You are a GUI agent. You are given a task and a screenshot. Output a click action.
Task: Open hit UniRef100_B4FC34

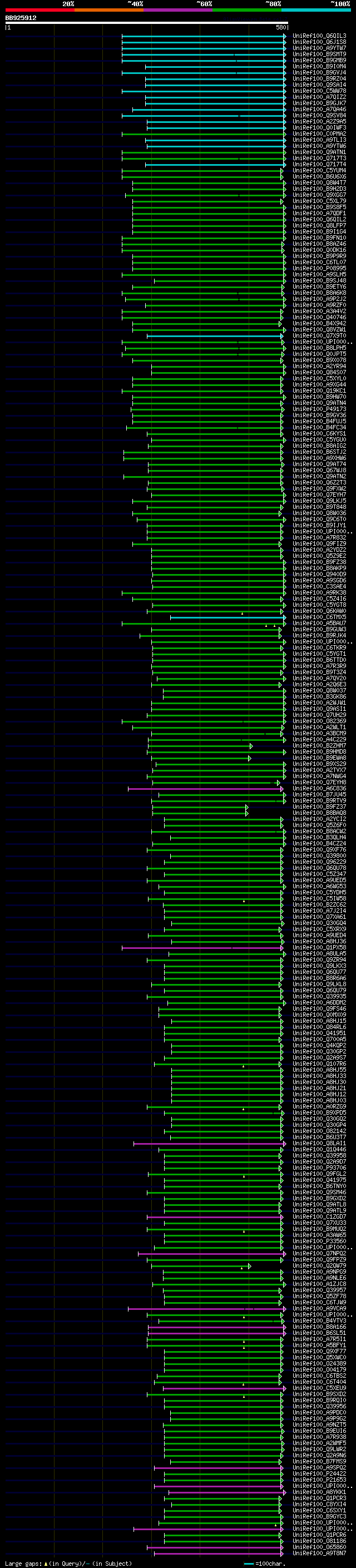pyautogui.click(x=319, y=428)
